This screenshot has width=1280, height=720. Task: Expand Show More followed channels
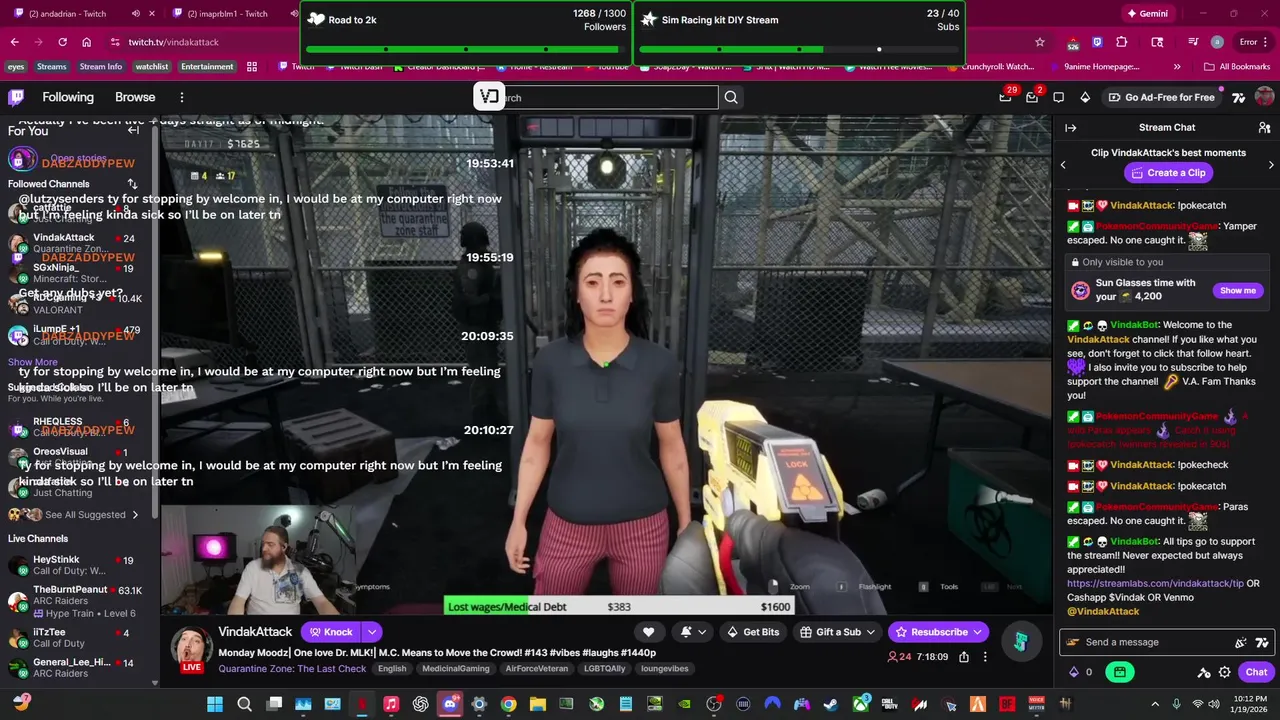33,362
